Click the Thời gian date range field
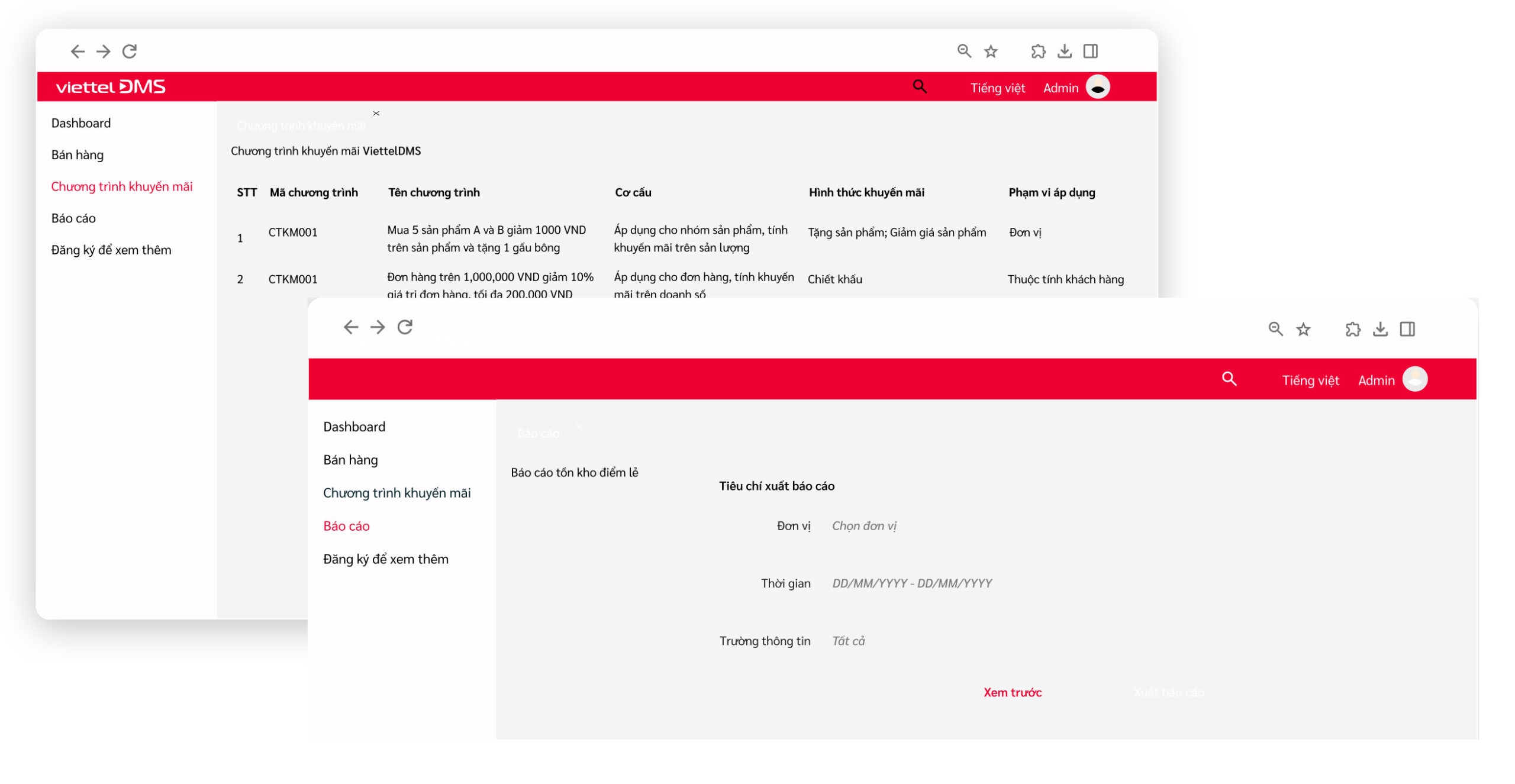The width and height of the screenshot is (1515, 784). [x=911, y=583]
